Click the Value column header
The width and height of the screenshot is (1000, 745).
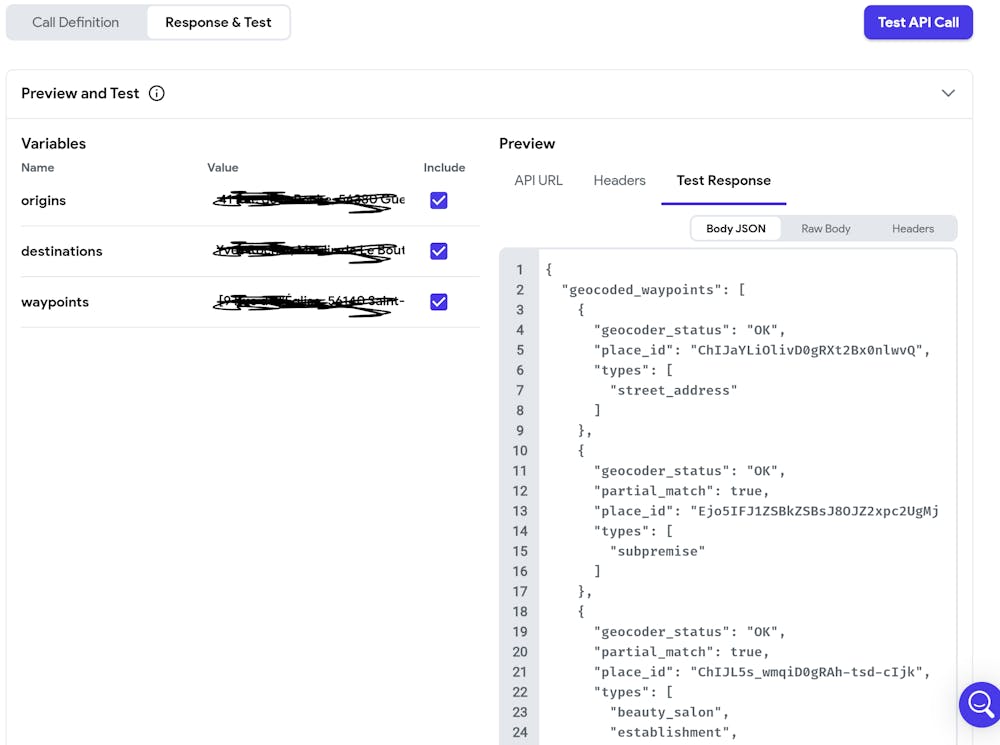pyautogui.click(x=223, y=168)
